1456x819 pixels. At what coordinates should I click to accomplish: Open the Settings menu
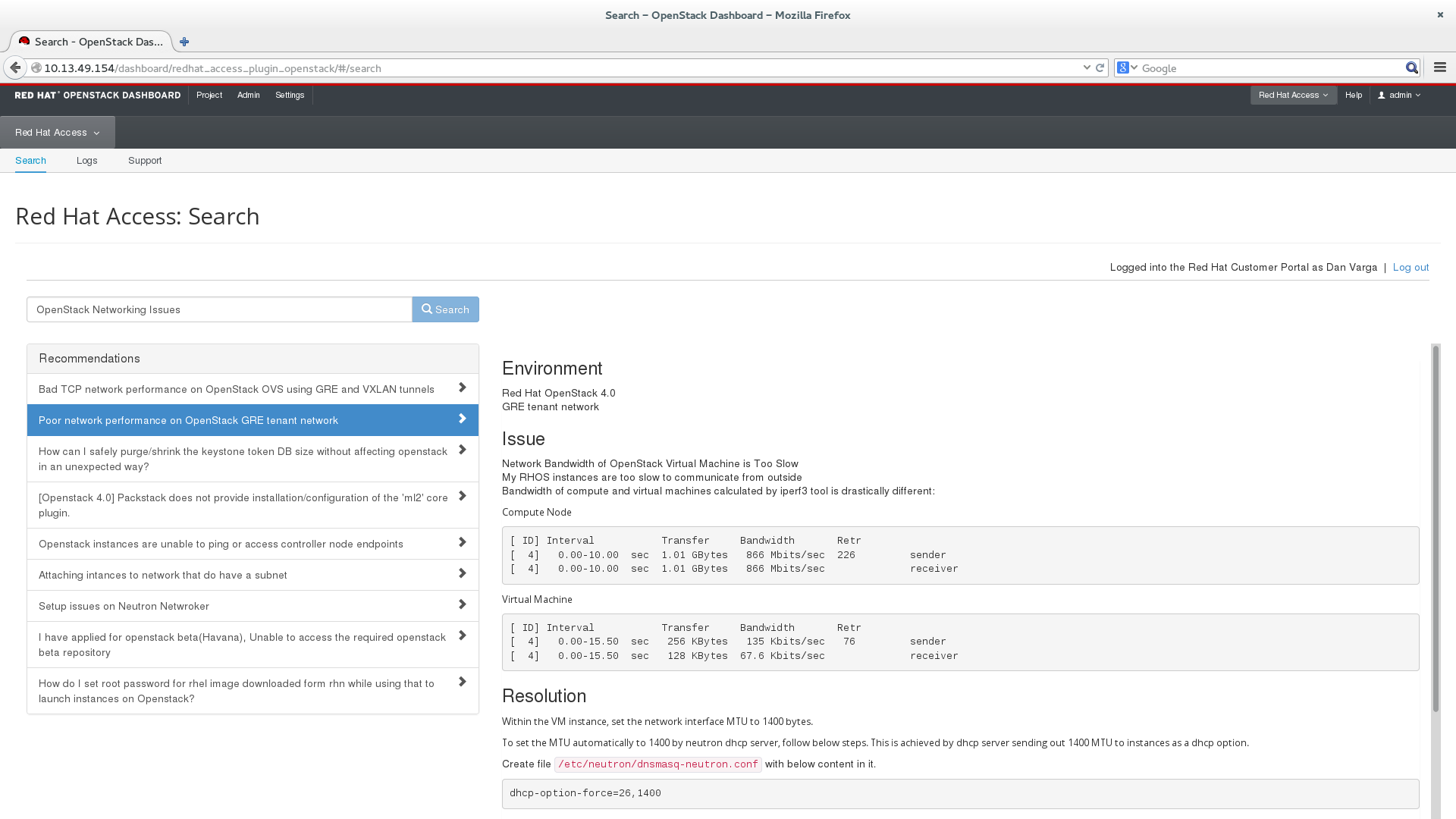coord(290,95)
